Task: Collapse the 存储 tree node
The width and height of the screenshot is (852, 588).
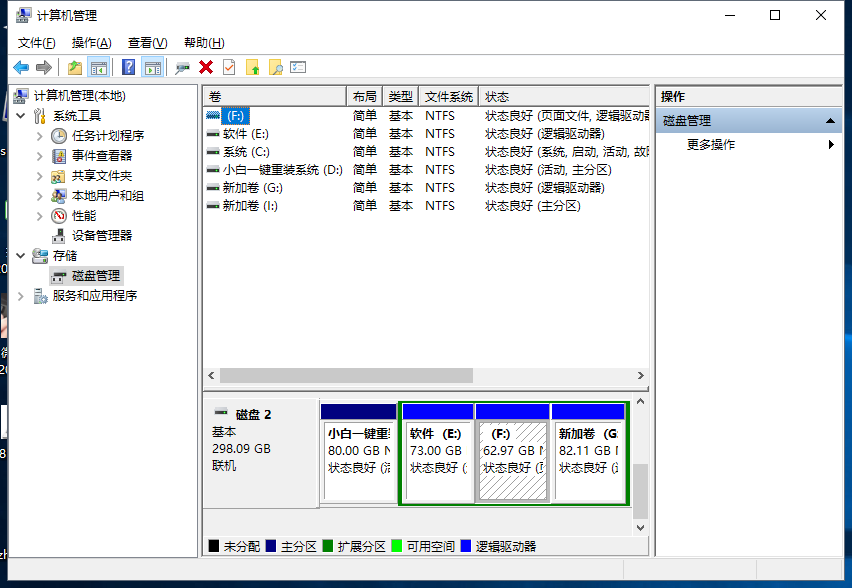Action: coord(21,256)
